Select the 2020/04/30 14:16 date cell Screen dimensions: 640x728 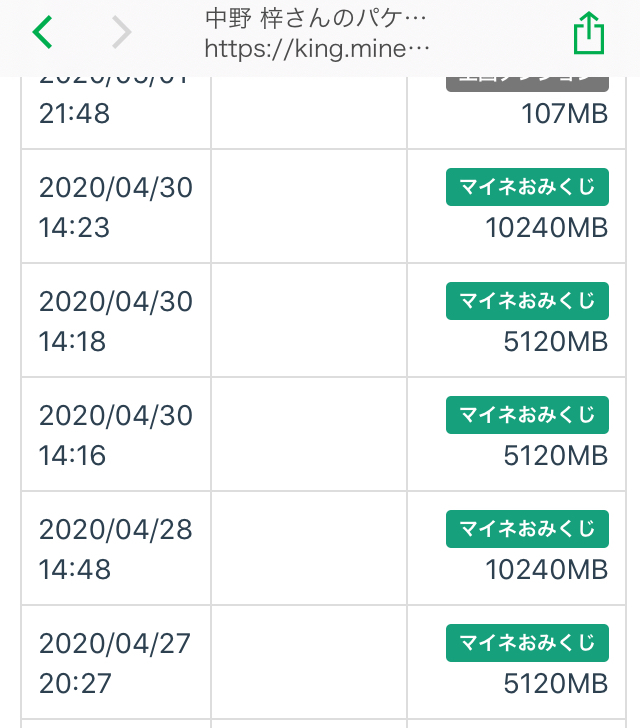[x=115, y=435]
